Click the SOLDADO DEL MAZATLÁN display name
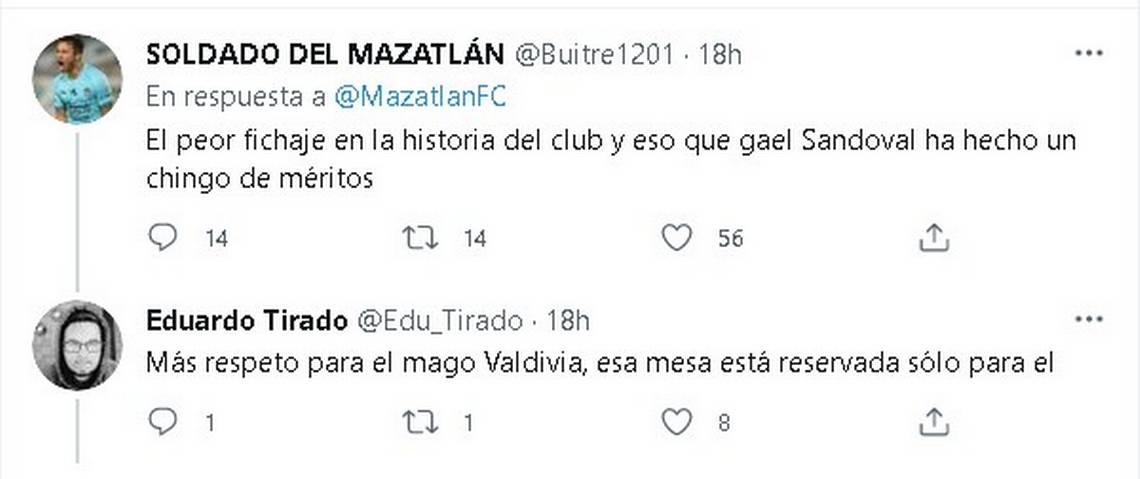This screenshot has width=1140, height=479. pyautogui.click(x=325, y=54)
